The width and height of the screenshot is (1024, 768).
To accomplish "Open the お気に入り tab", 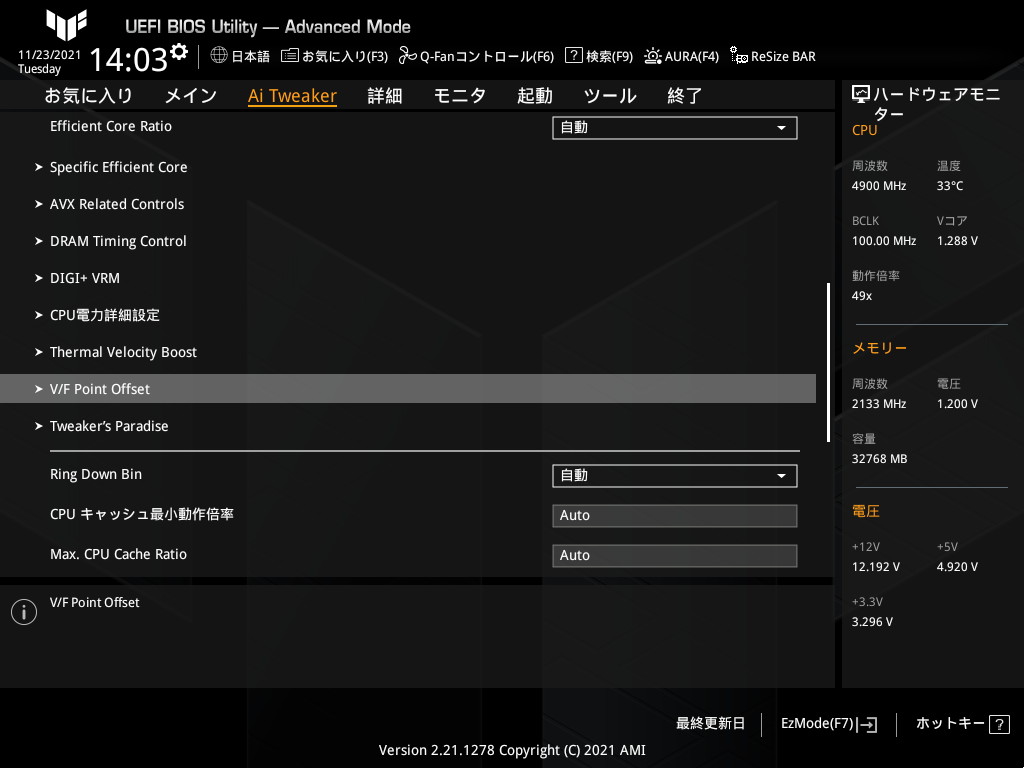I will click(x=89, y=96).
